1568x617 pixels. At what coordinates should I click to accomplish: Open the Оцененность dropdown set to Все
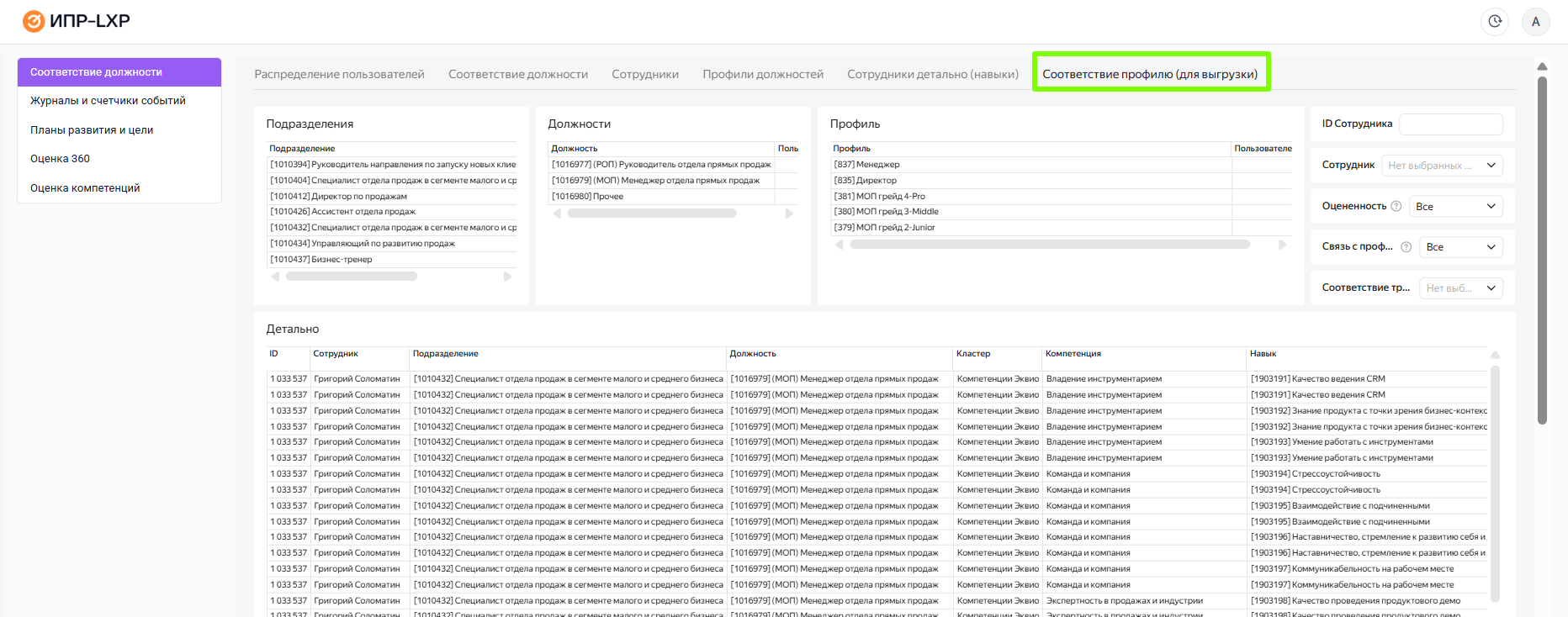pos(1455,207)
